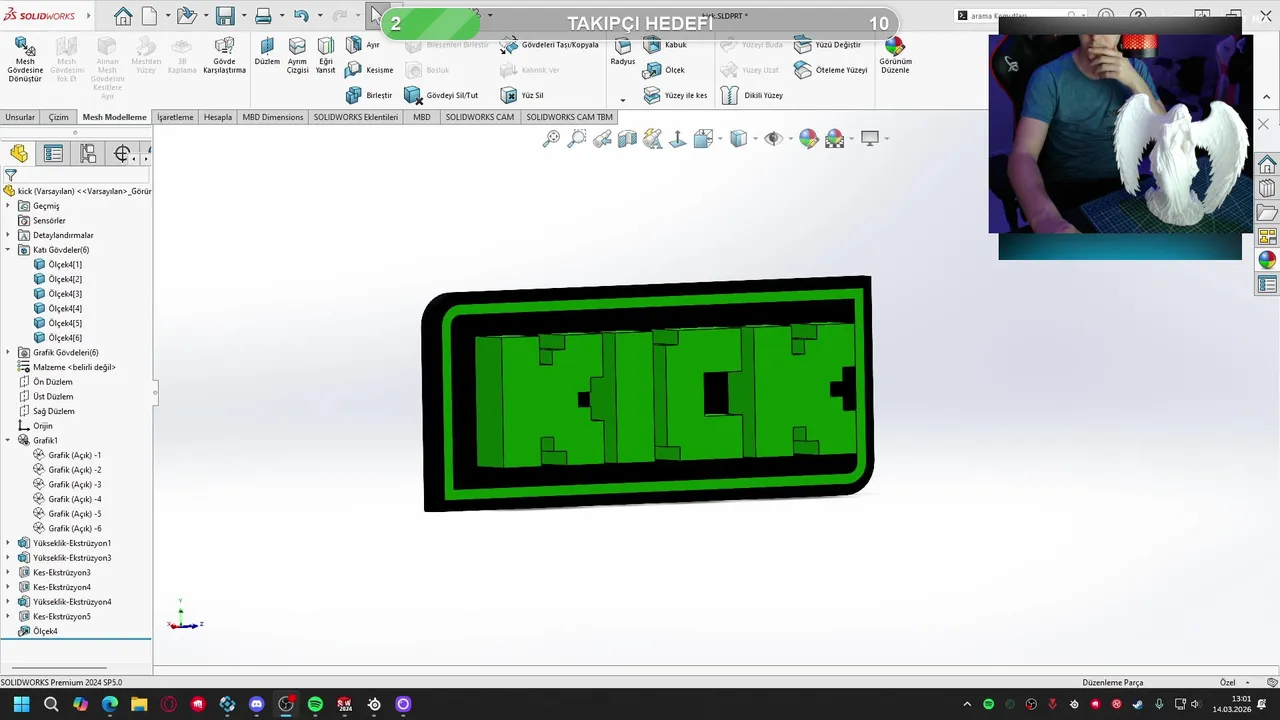
Task: Switch to the Unsurlar tab
Action: pyautogui.click(x=20, y=117)
